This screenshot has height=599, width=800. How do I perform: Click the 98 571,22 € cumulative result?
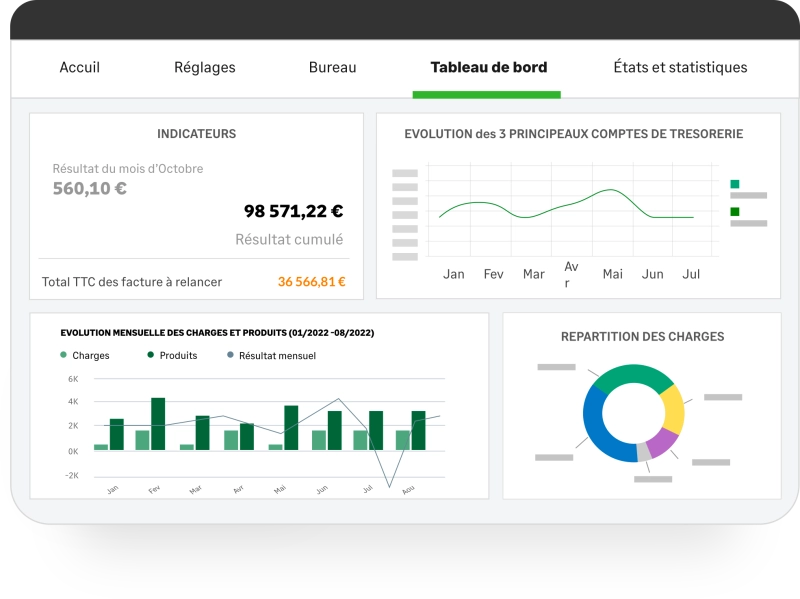point(293,211)
